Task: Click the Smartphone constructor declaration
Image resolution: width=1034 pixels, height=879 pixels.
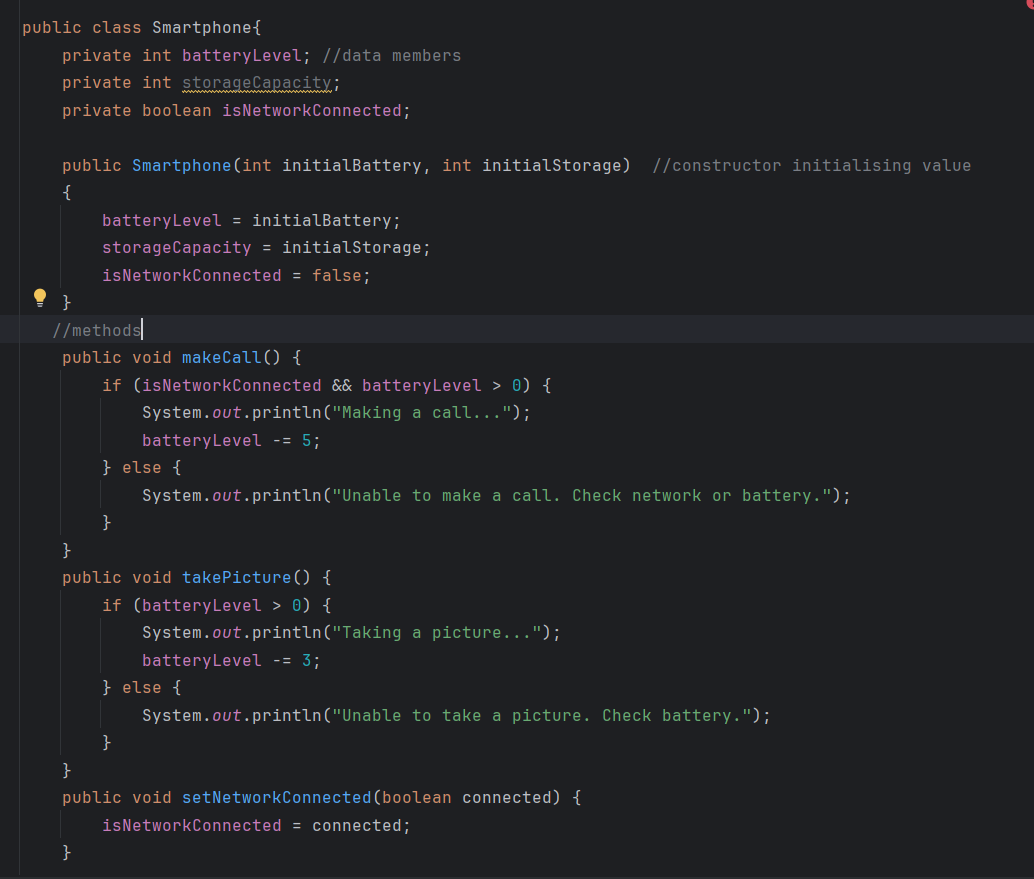Action: coord(181,165)
